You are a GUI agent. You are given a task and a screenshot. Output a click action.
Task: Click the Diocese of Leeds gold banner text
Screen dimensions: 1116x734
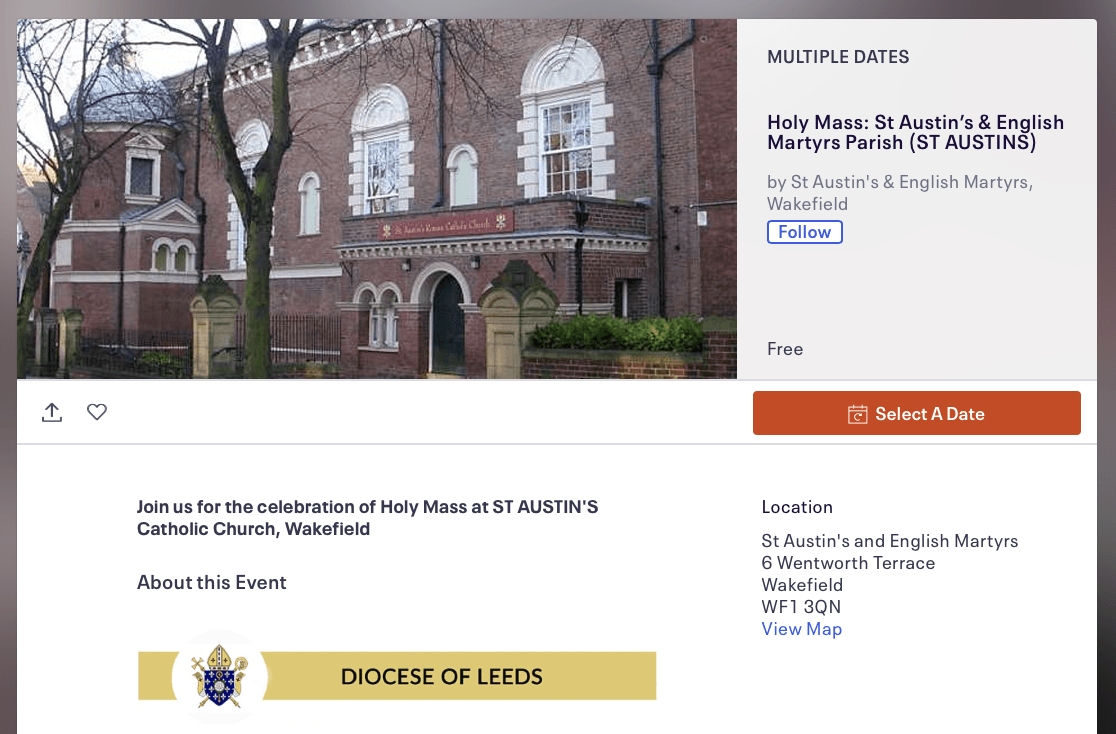[441, 677]
